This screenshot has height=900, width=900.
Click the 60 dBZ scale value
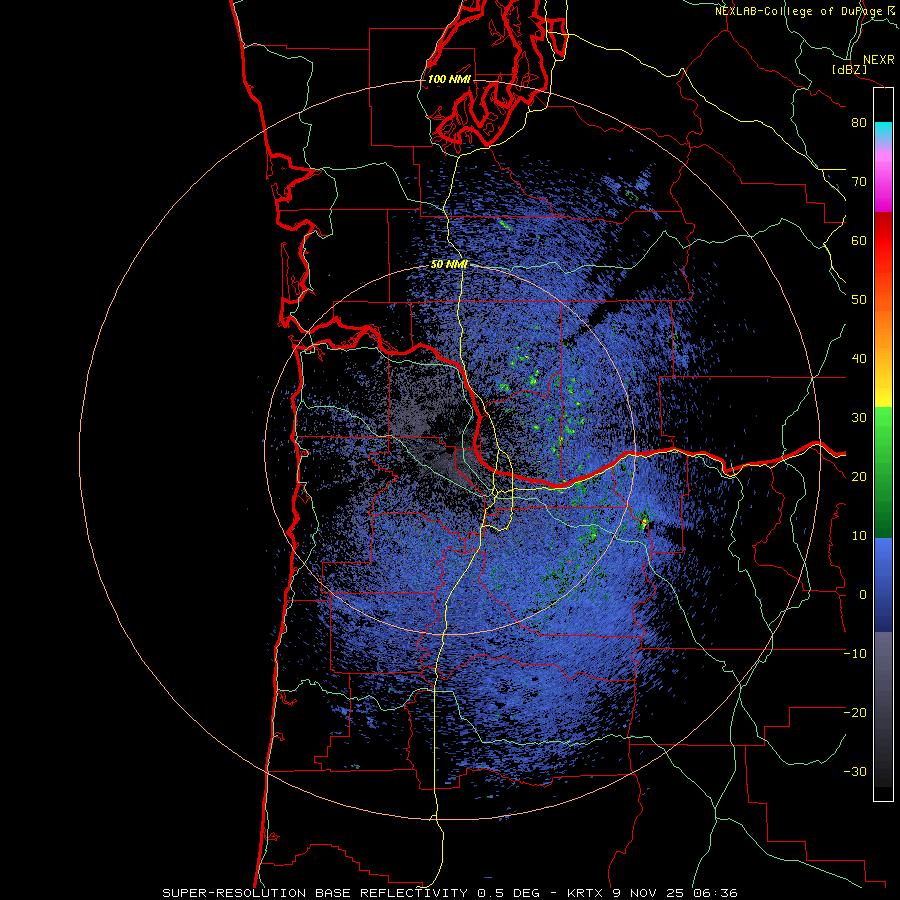(859, 241)
